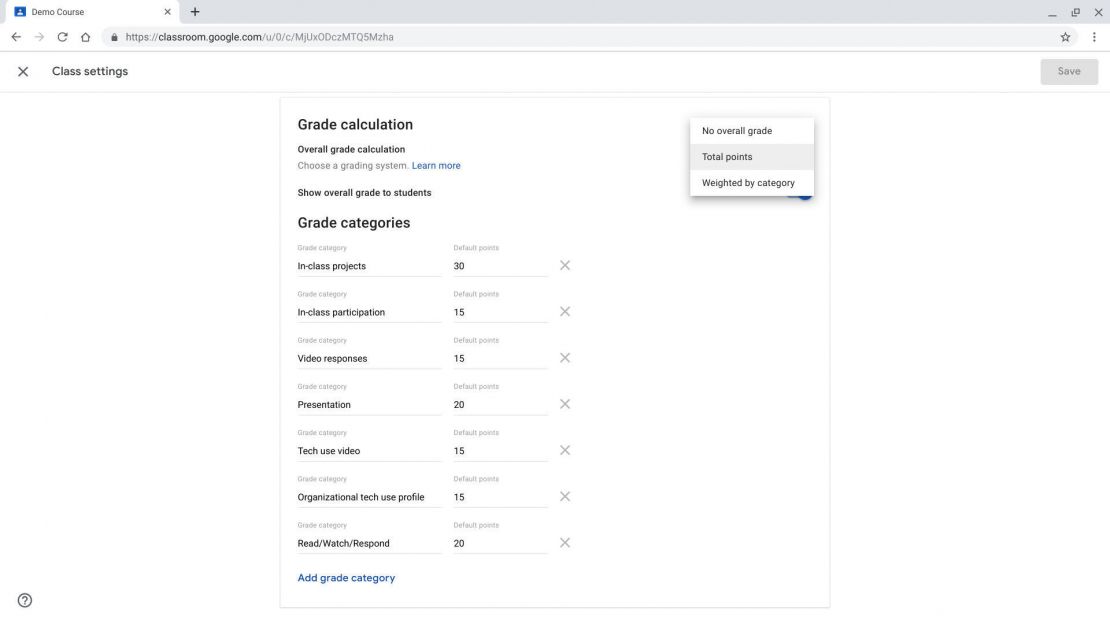
Task: Remove the In-class projects grade category
Action: [x=565, y=265]
